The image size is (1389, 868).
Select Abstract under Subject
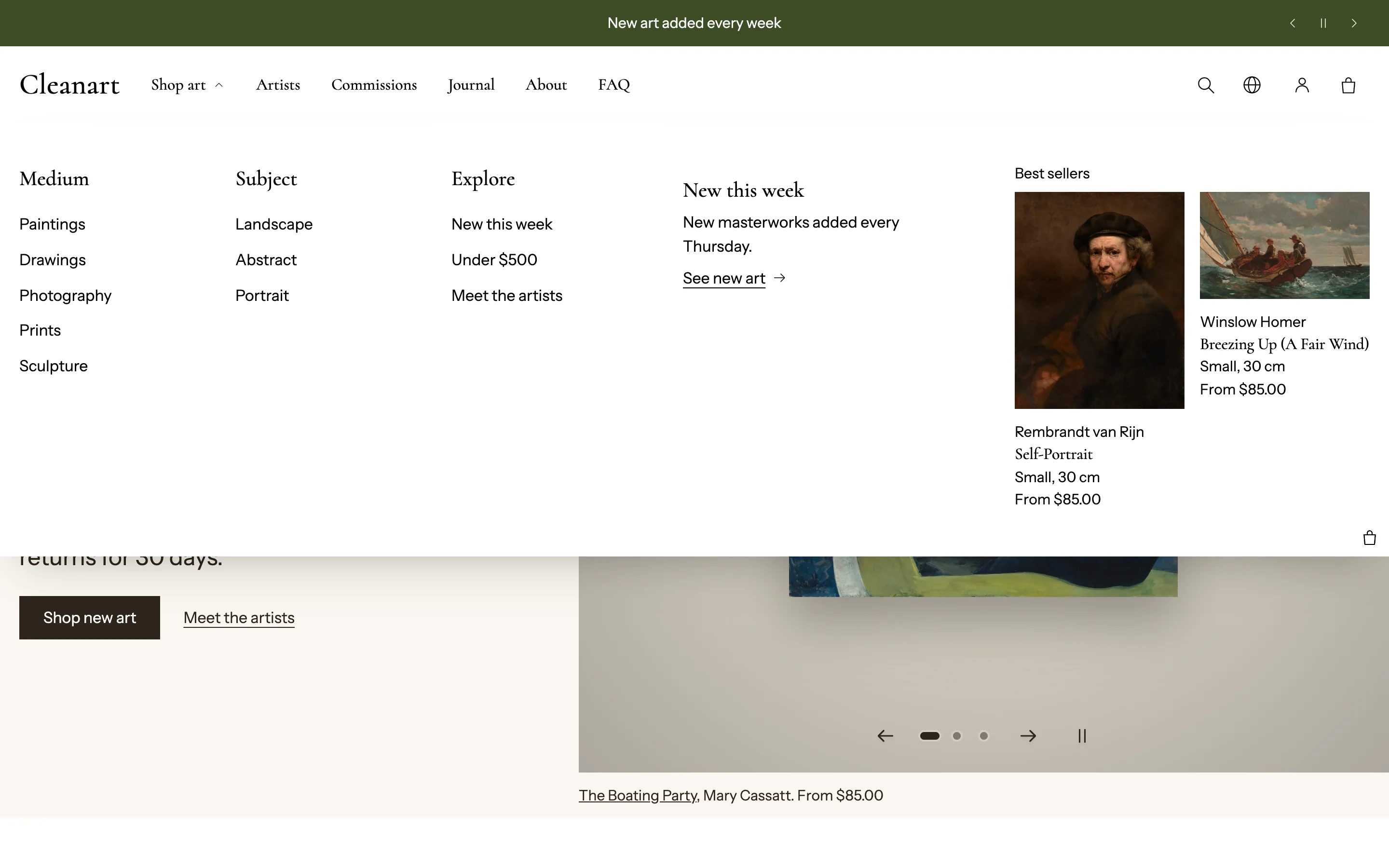click(266, 259)
